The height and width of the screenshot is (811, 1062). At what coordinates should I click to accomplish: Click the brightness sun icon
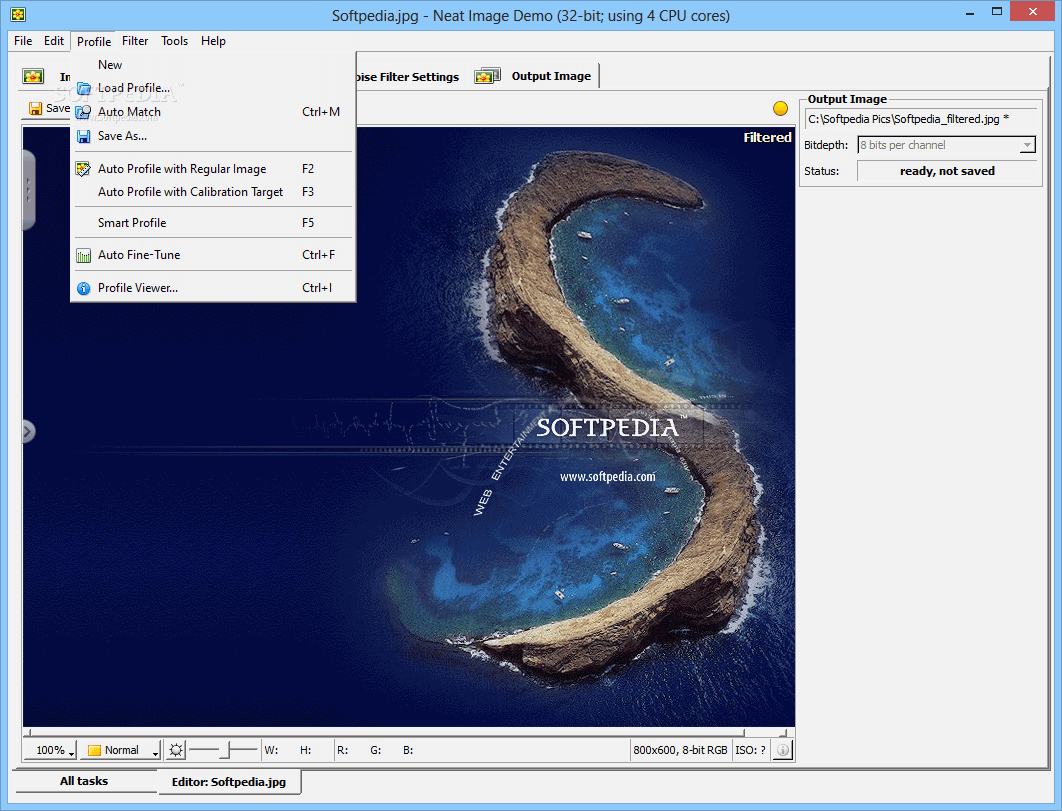(x=175, y=750)
